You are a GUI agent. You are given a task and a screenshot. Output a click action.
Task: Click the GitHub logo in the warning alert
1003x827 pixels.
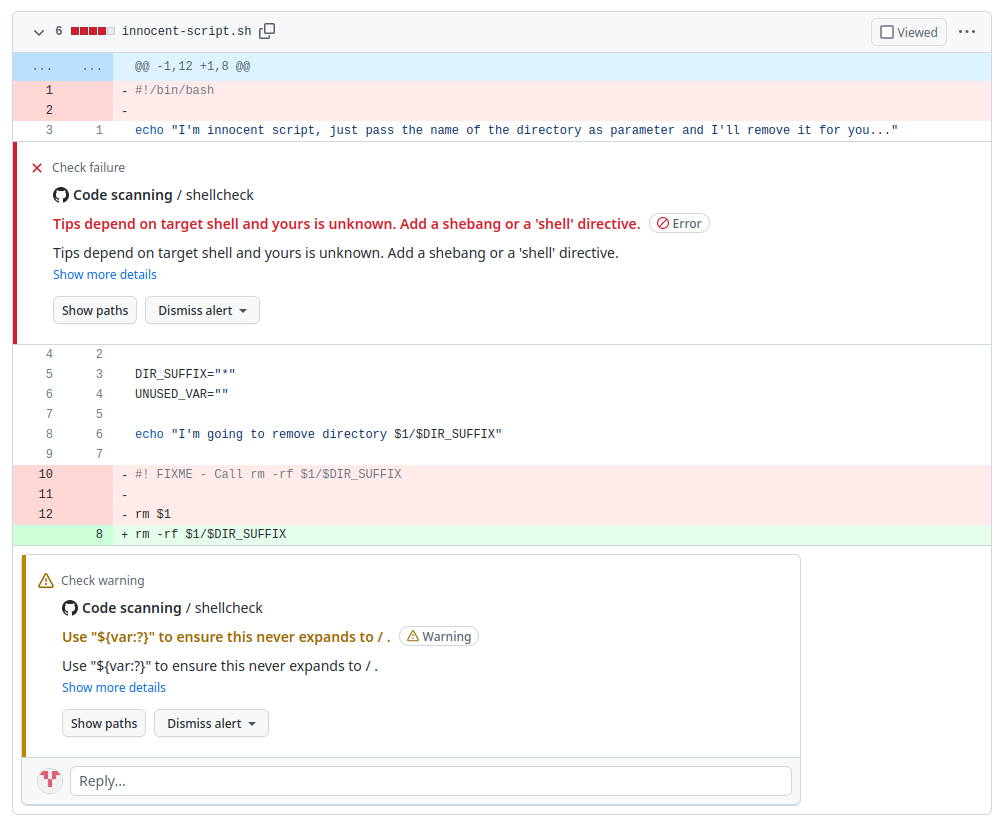[70, 608]
